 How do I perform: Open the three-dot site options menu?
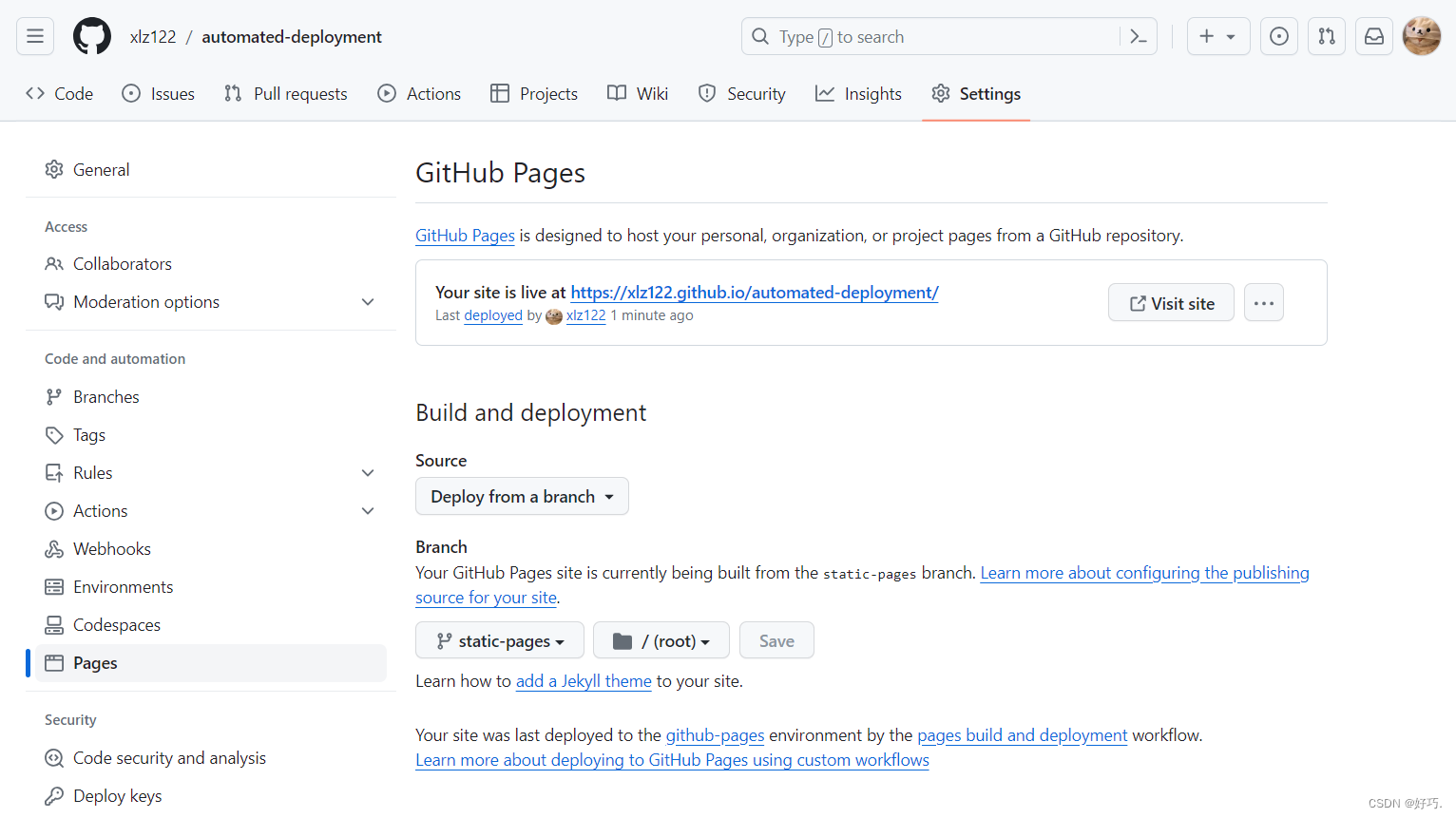[1264, 303]
